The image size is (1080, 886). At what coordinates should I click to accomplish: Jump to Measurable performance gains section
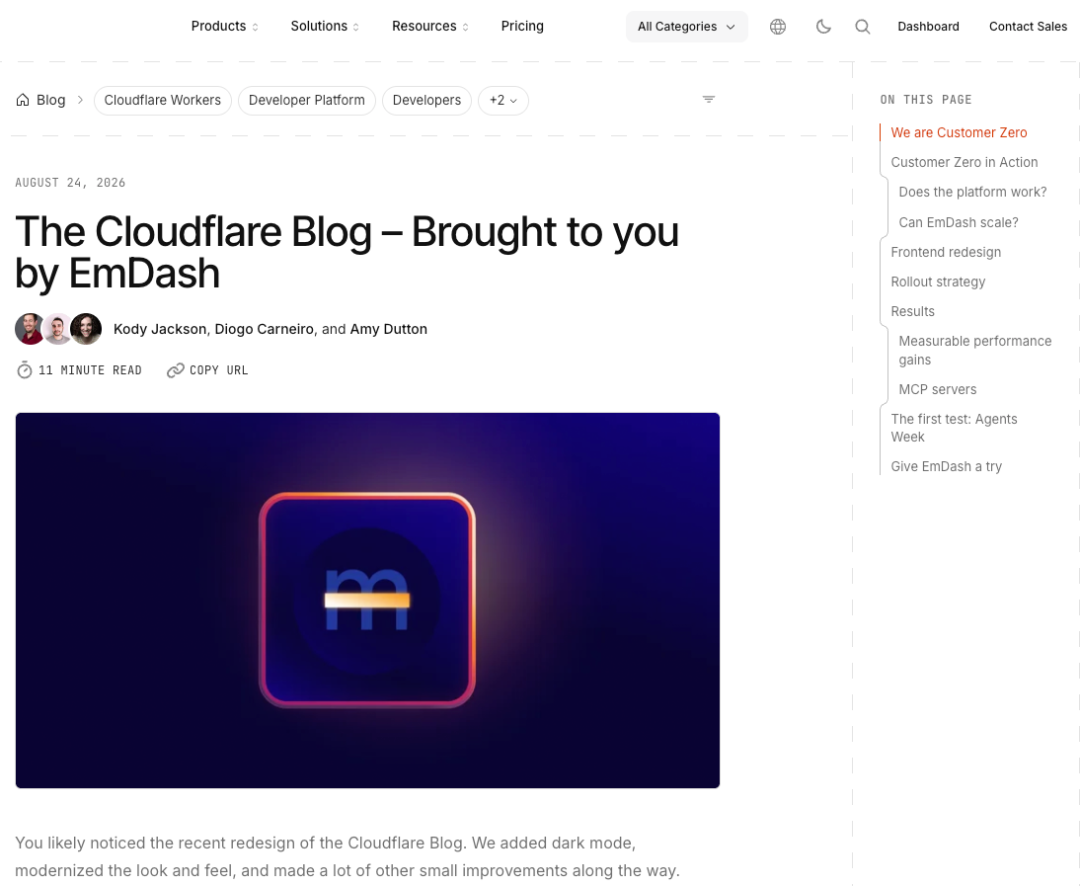pyautogui.click(x=975, y=350)
